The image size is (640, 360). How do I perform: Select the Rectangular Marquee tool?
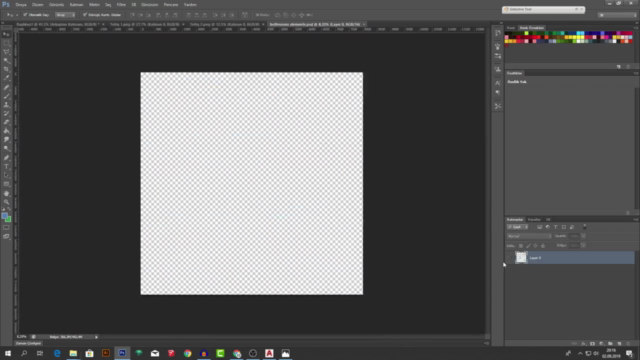click(7, 43)
